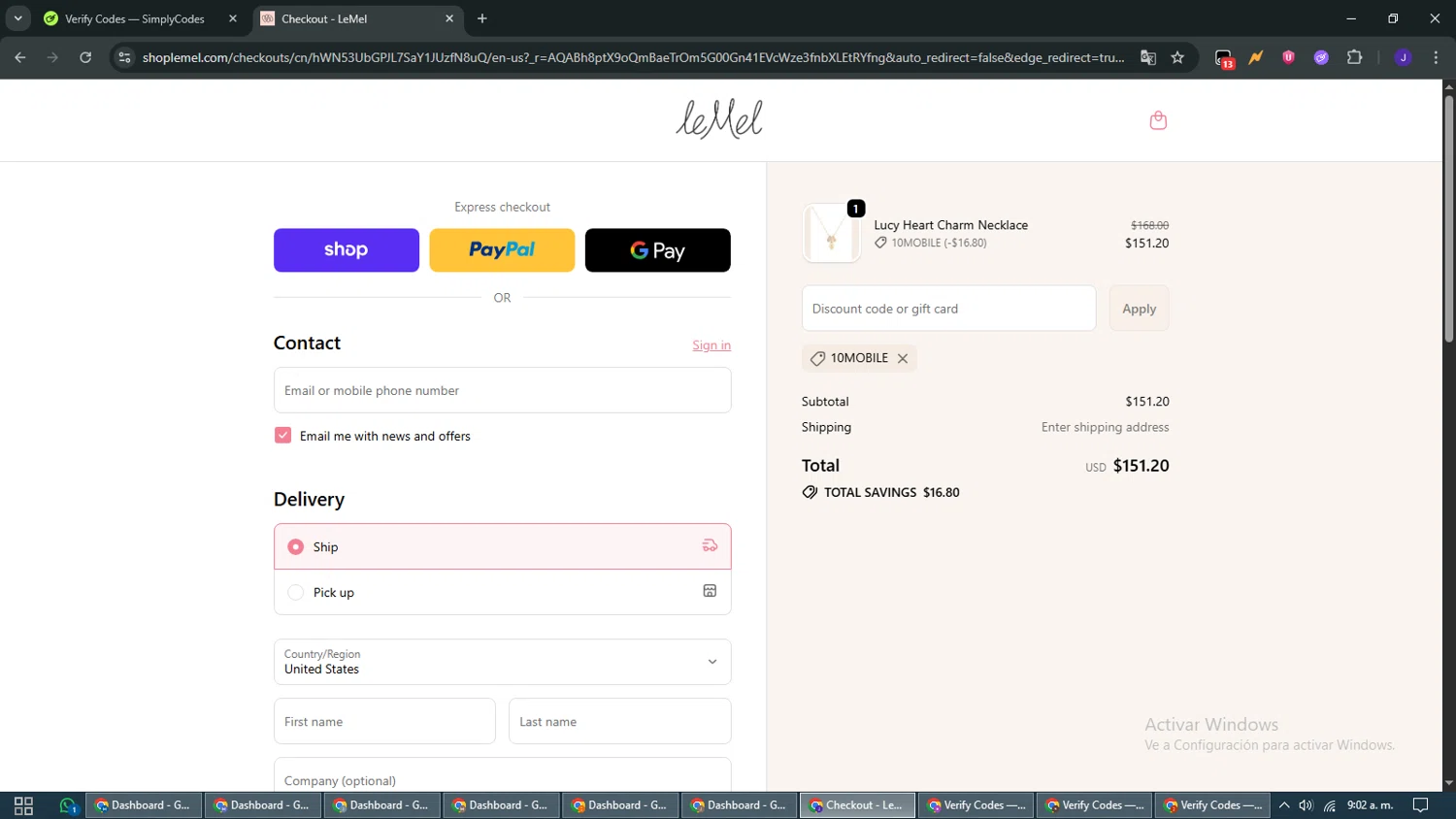Viewport: 1456px width, 819px height.
Task: Click the Sign in link
Action: (711, 345)
